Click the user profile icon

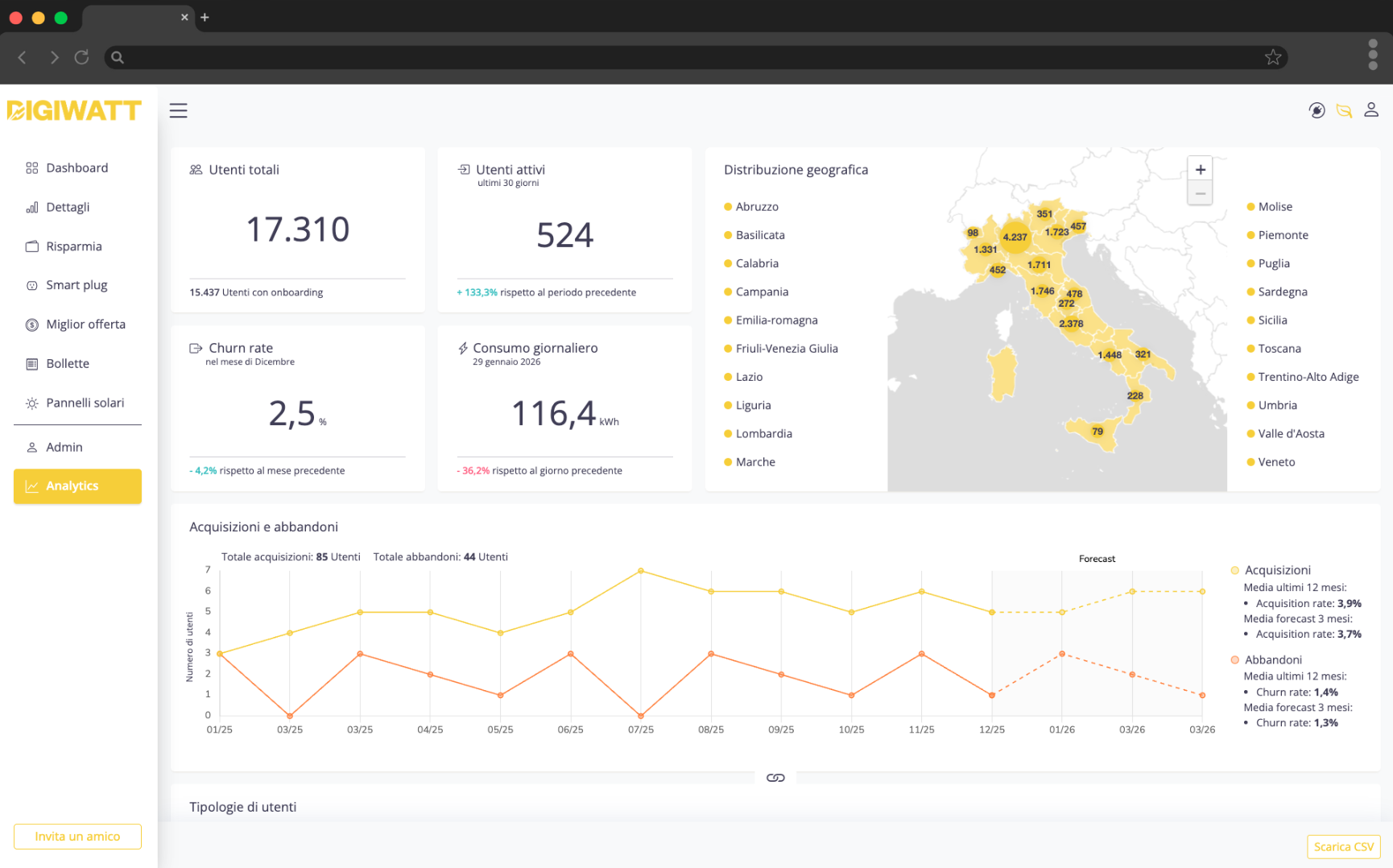pos(1370,110)
